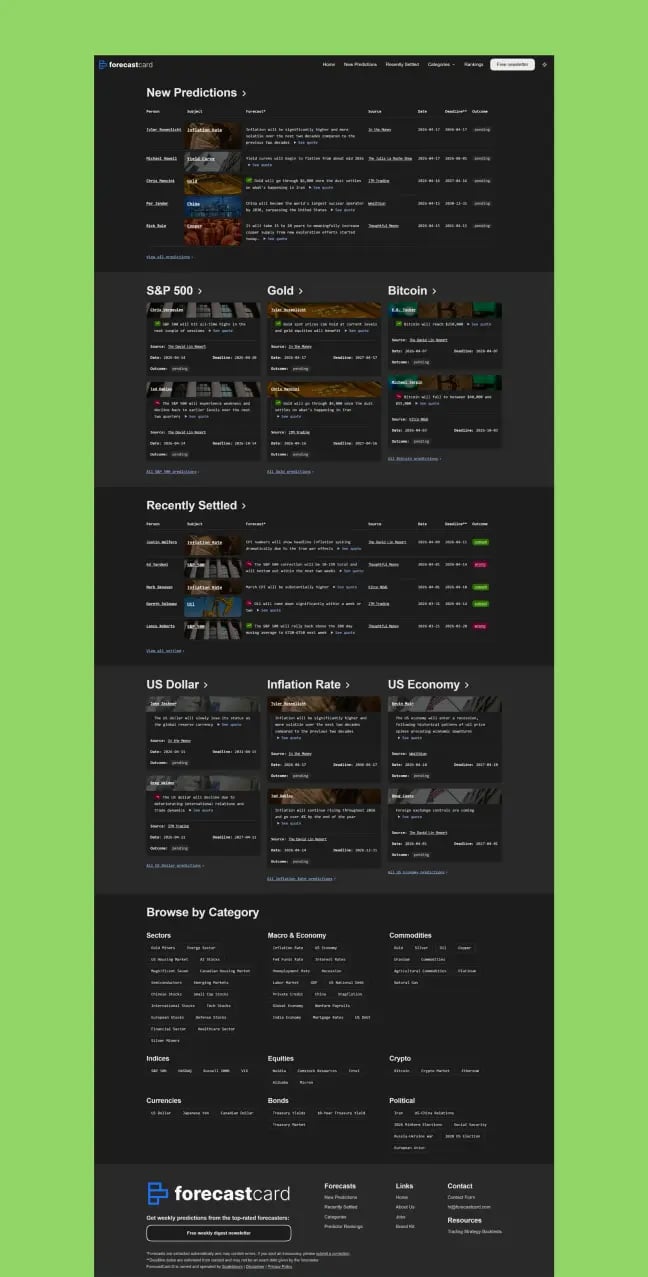Open source link In the Money, first row
The image size is (648, 1277).
[380, 129]
